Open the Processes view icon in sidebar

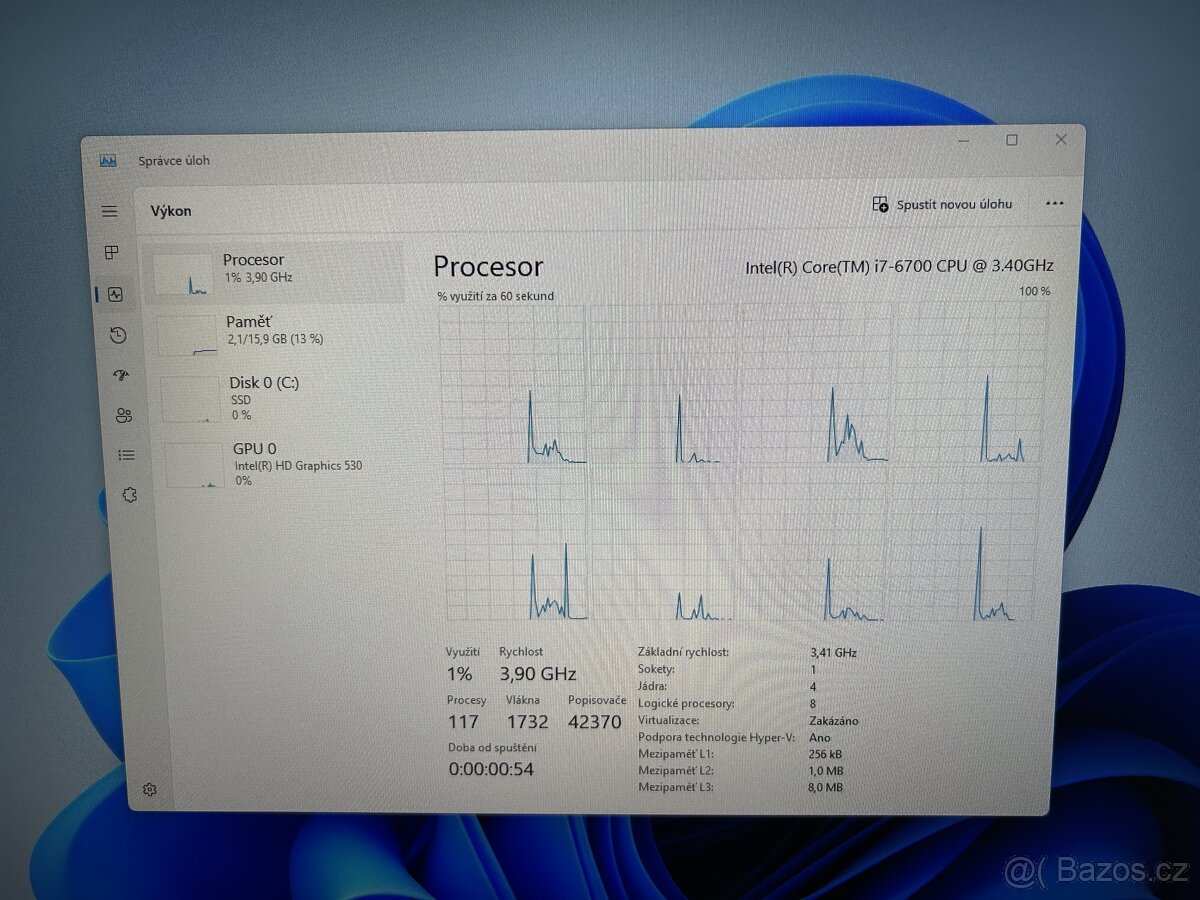tap(113, 253)
